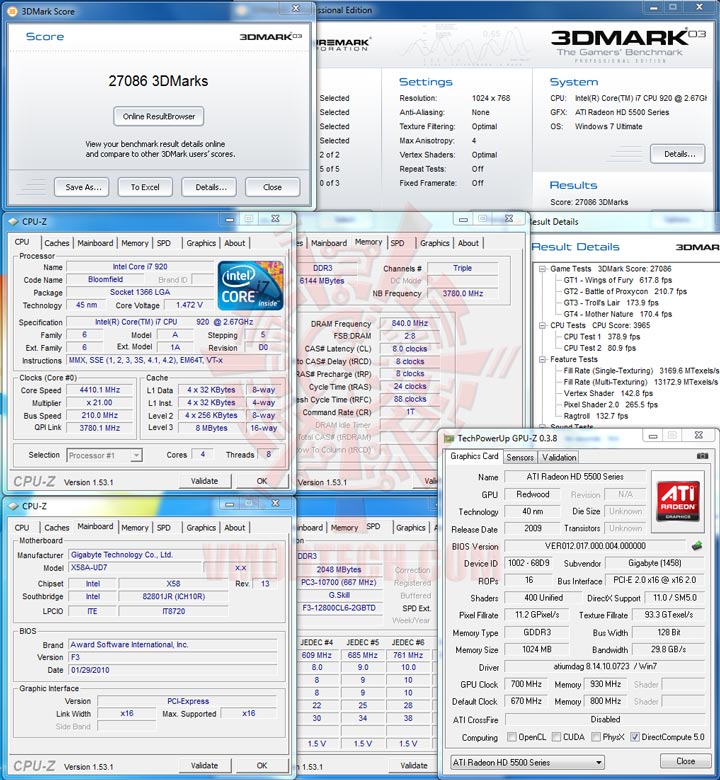Click the Online ResultBrowser button
720x780 pixels.
click(159, 116)
